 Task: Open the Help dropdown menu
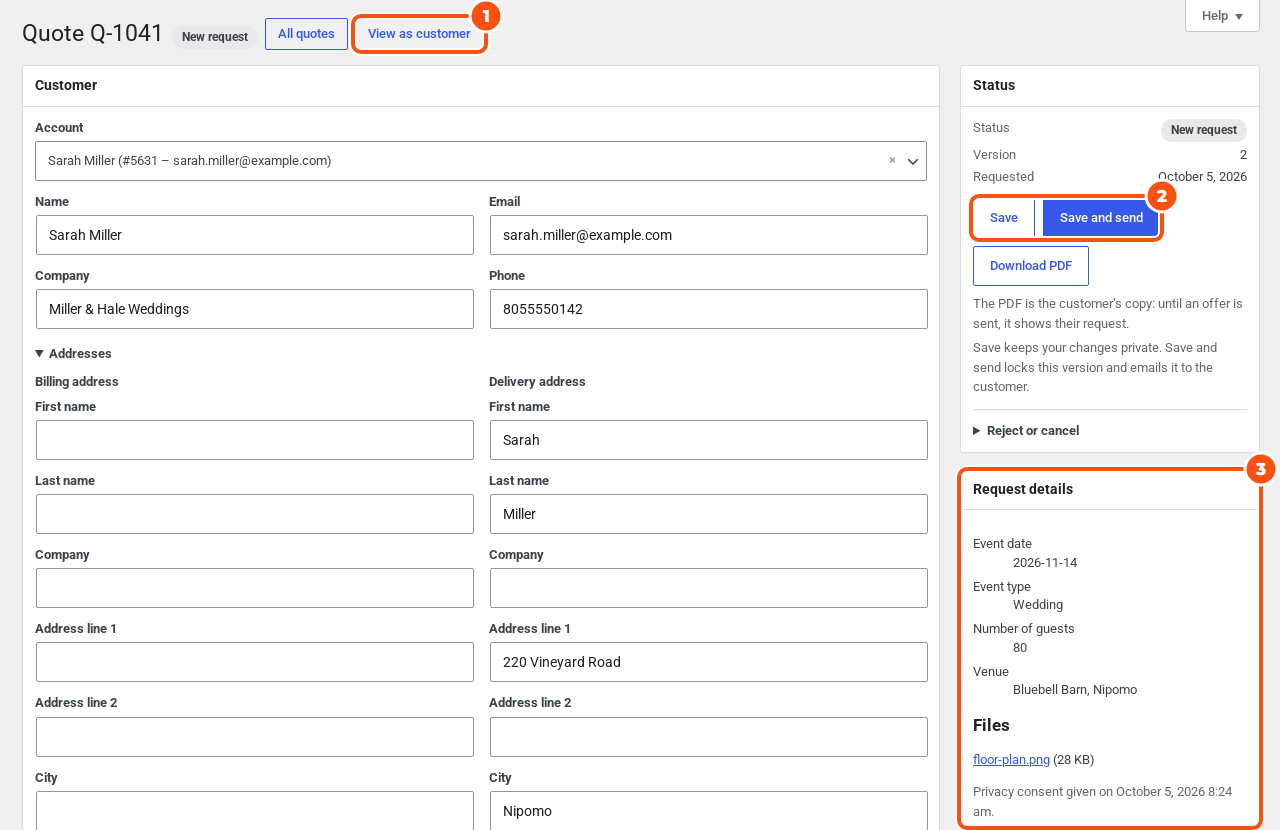point(1222,16)
